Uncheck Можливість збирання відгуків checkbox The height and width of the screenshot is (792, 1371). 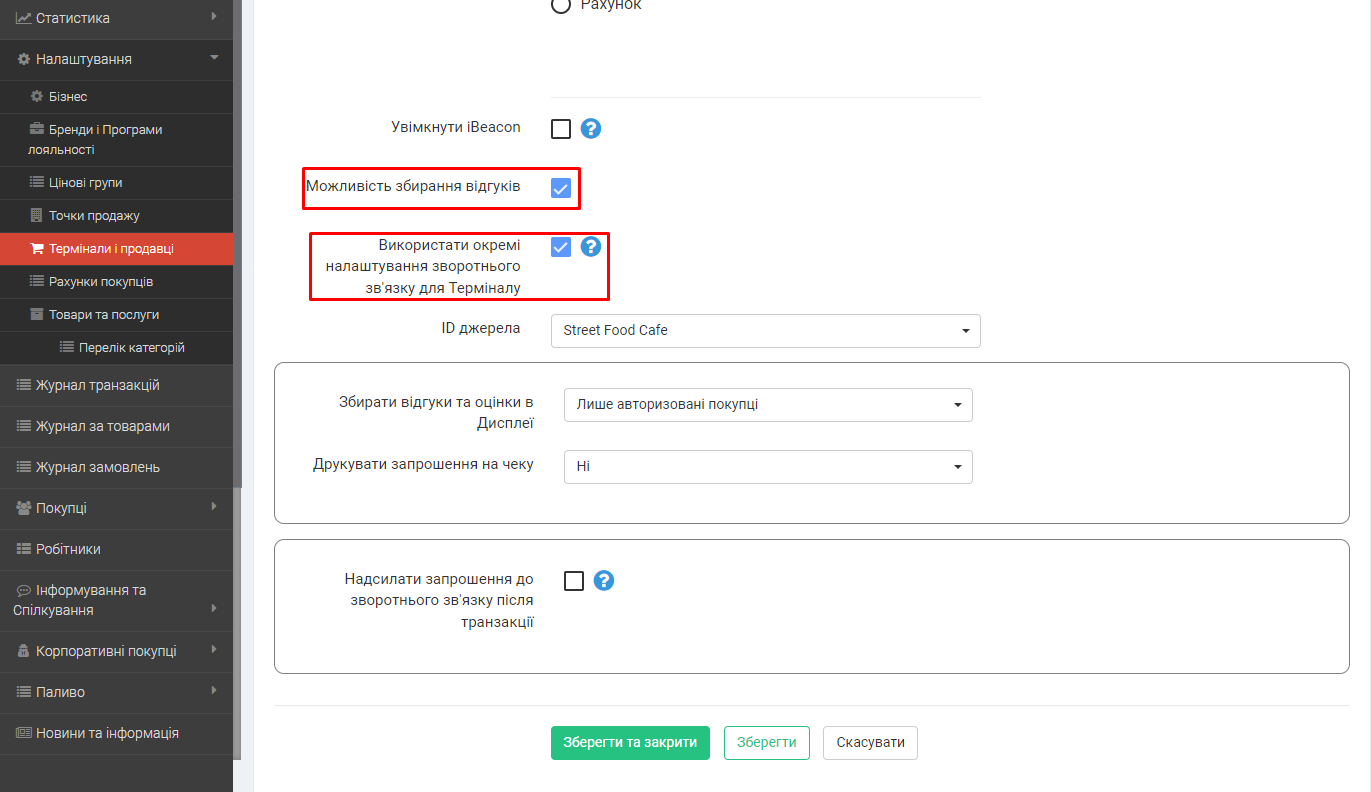pos(561,188)
